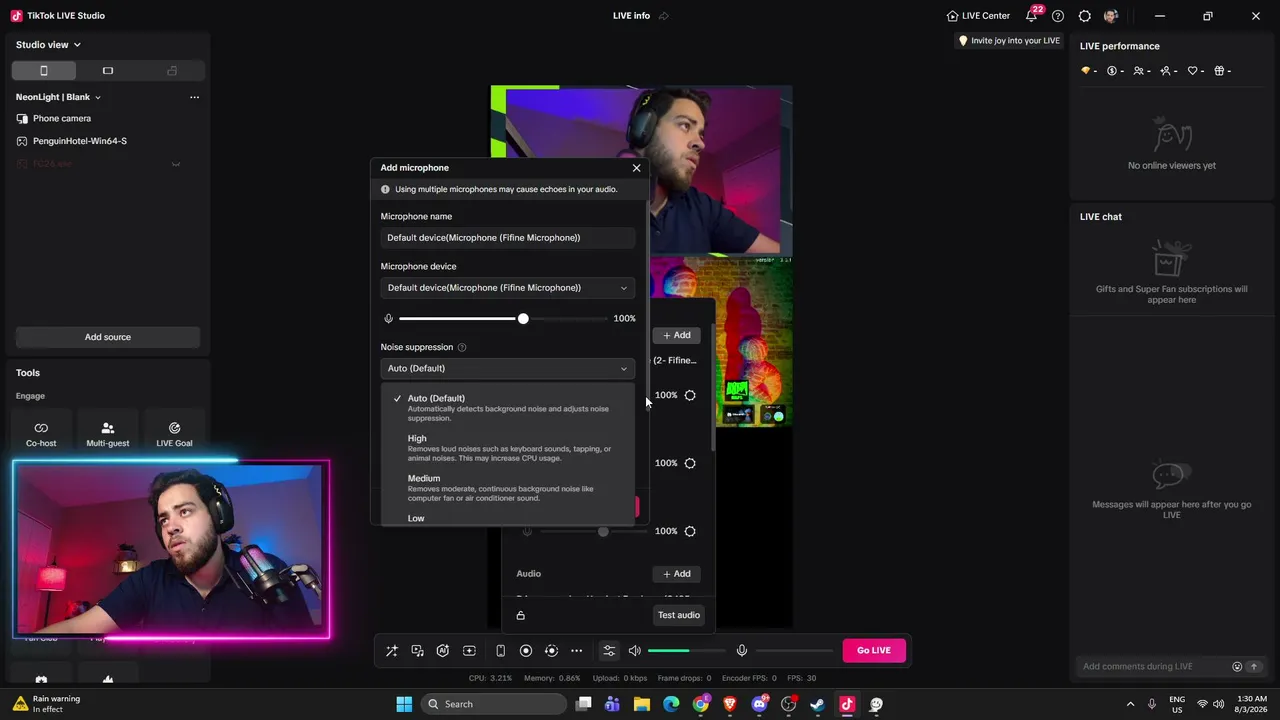Open settings for the middle 100% mixer row
The image size is (1280, 720).
[690, 463]
